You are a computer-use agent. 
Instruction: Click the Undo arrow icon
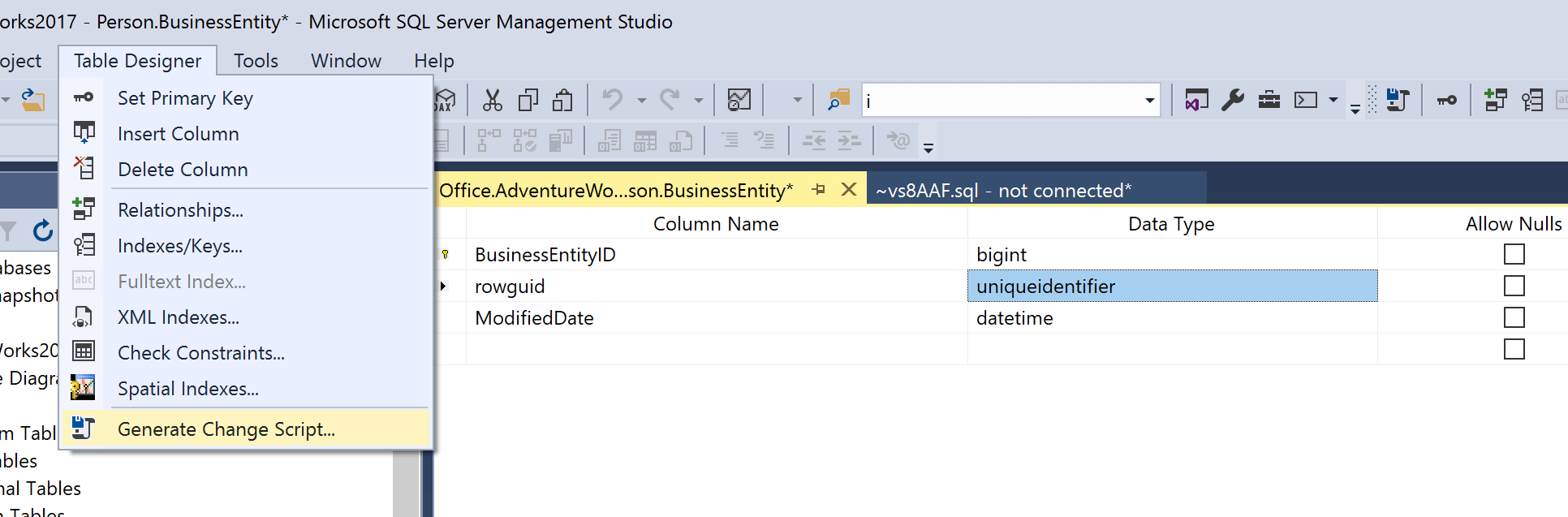click(613, 100)
